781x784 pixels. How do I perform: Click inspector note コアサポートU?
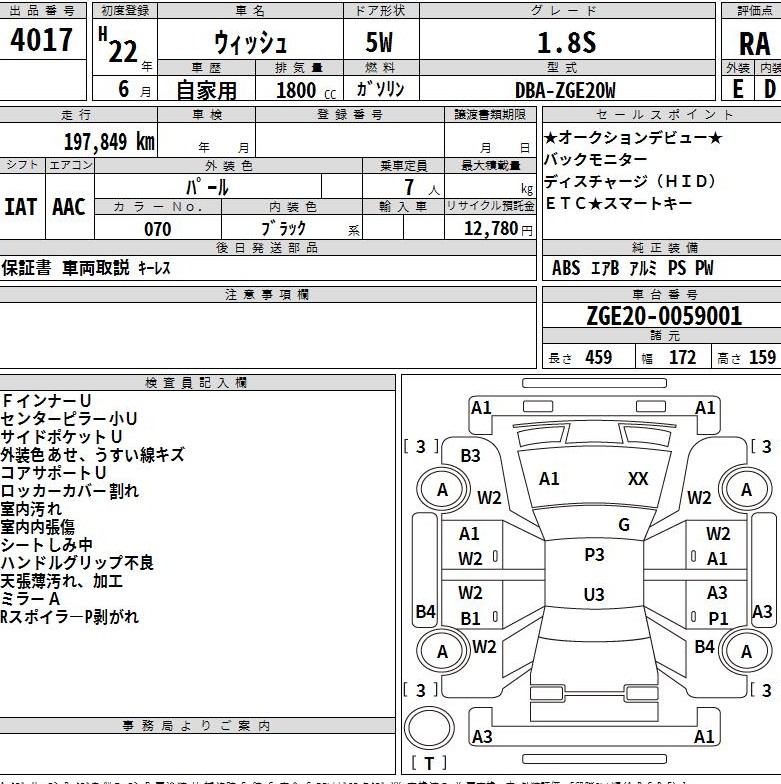54,473
